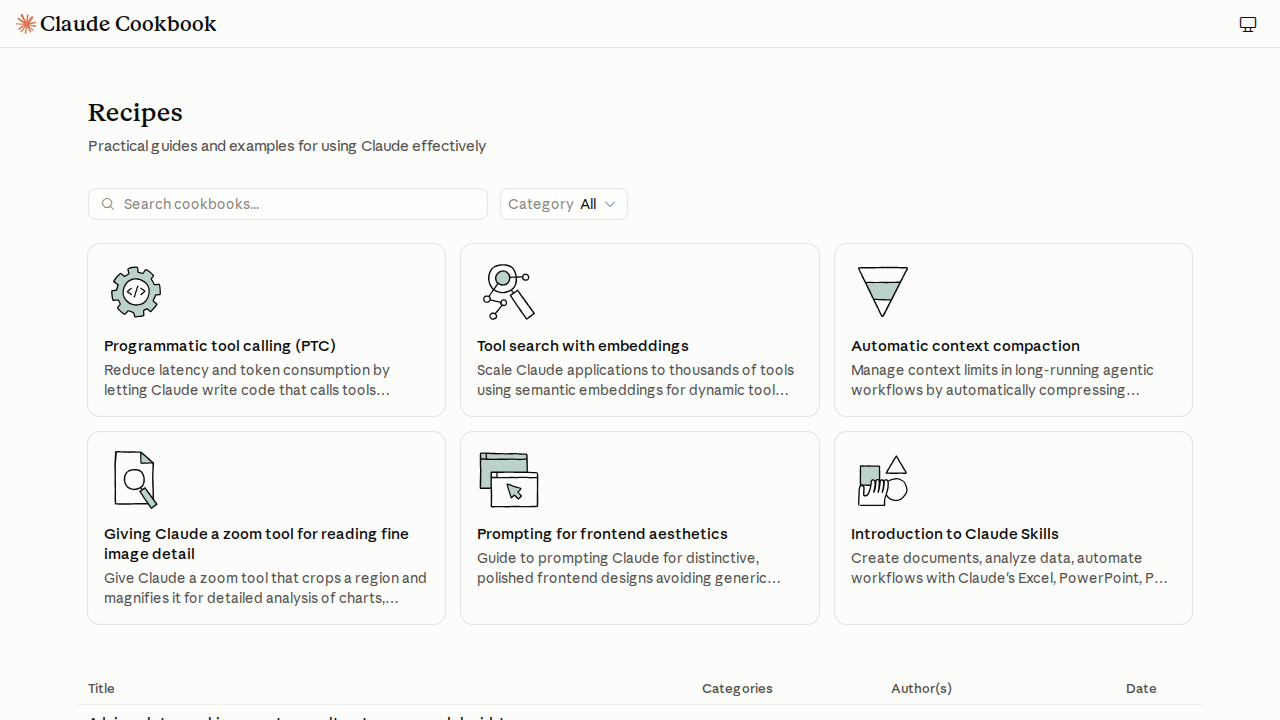Click 'Manage context limits in long-running' description

pyautogui.click(x=1002, y=380)
